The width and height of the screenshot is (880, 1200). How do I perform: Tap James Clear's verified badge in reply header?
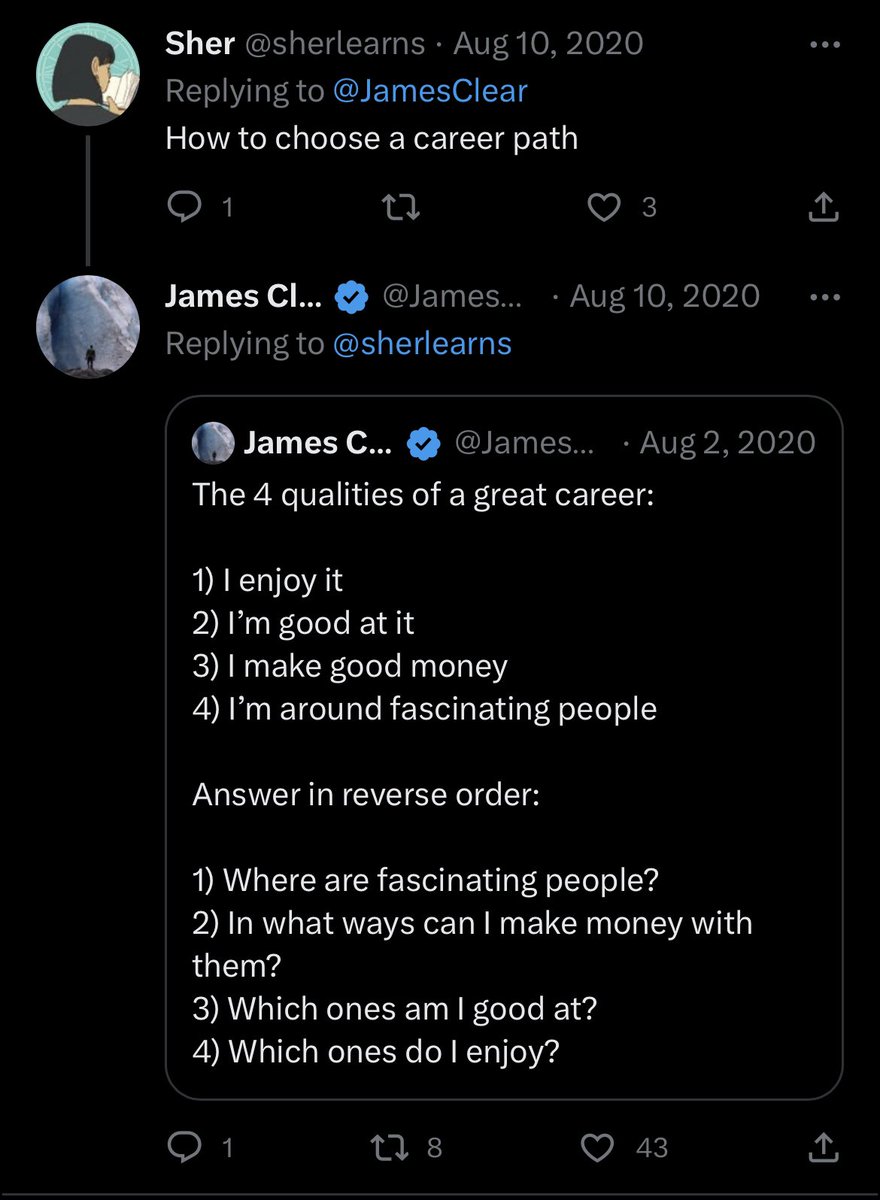coord(349,297)
